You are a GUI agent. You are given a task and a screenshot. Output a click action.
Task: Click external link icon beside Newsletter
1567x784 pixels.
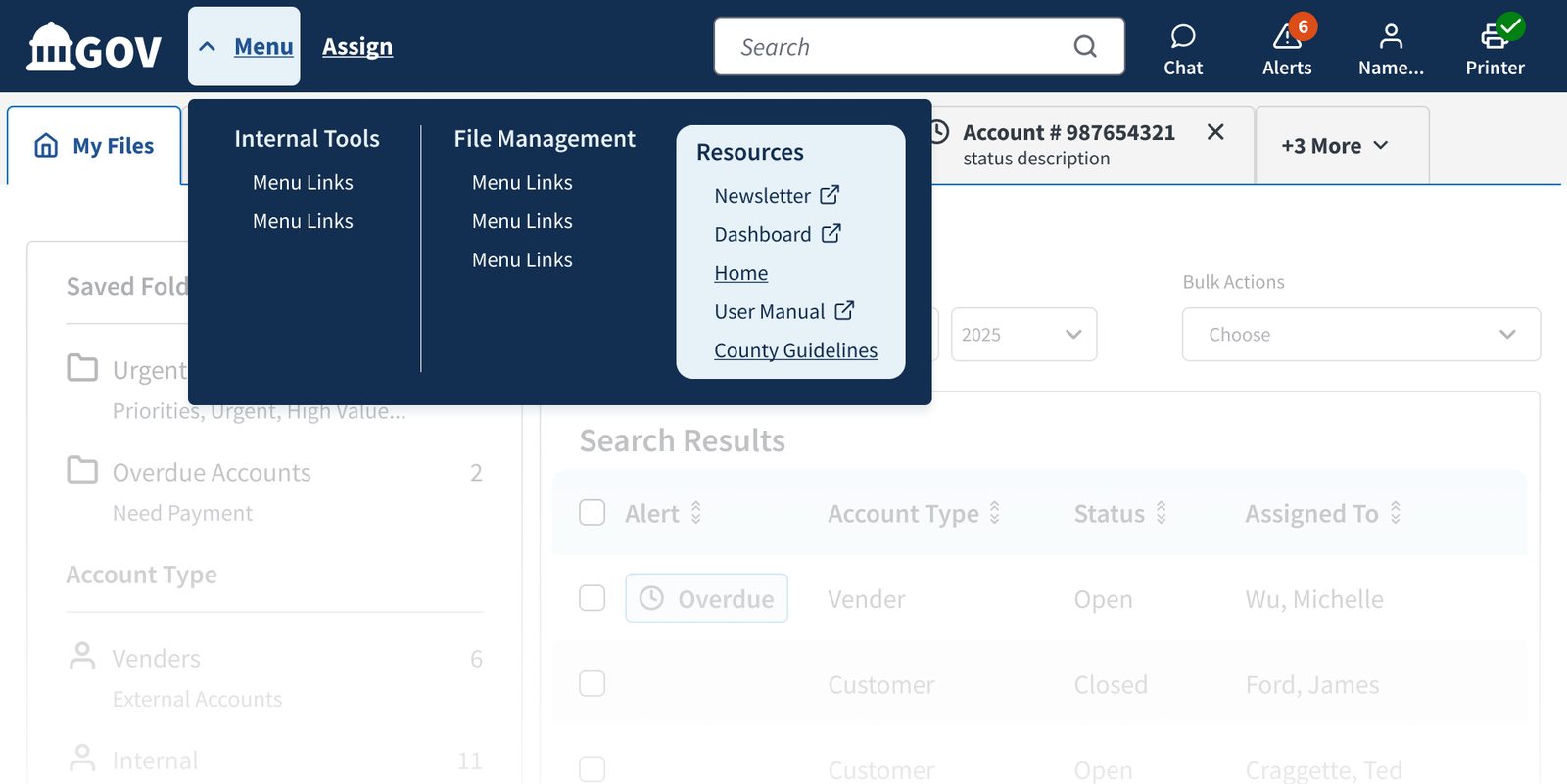830,195
